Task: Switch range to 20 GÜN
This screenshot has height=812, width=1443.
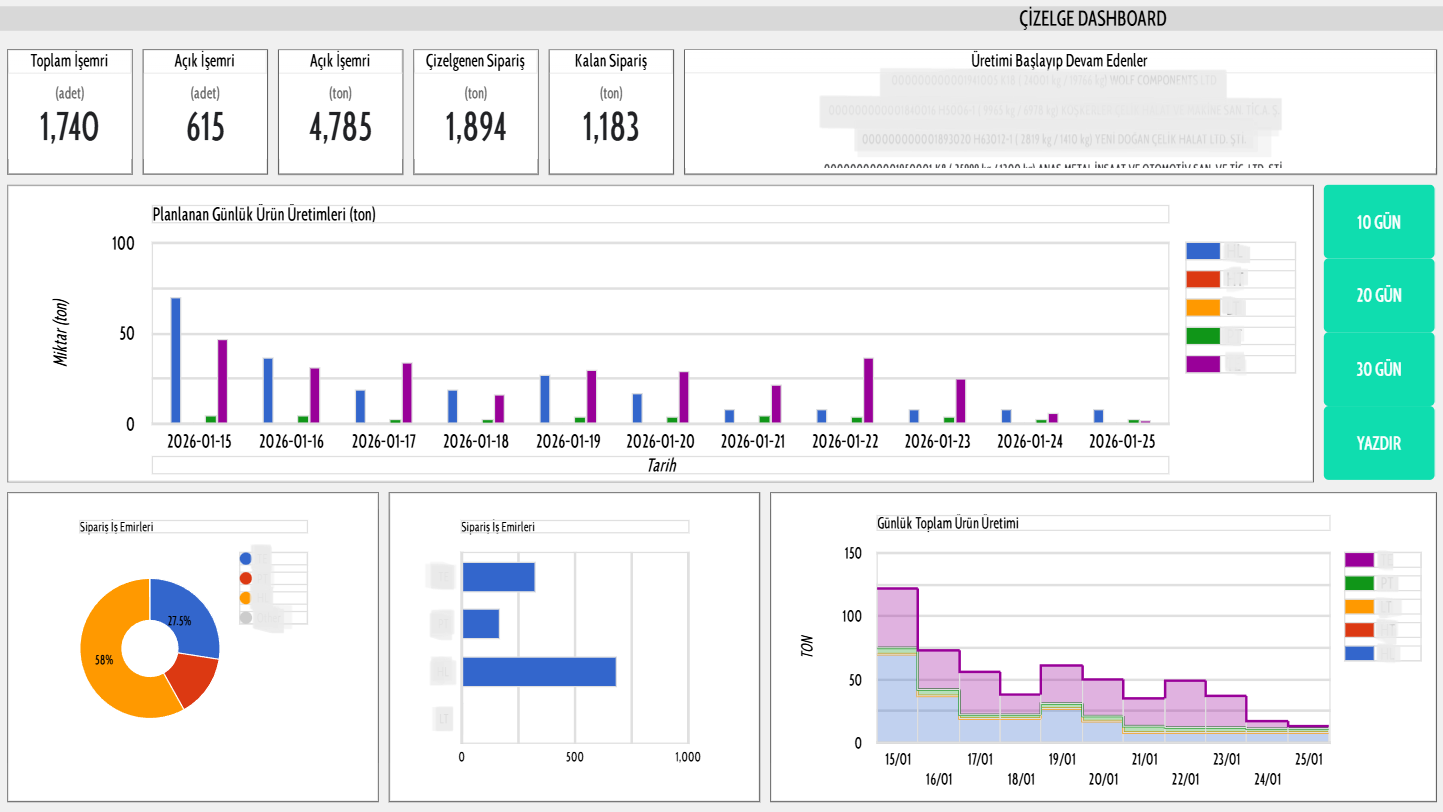Action: click(1378, 296)
